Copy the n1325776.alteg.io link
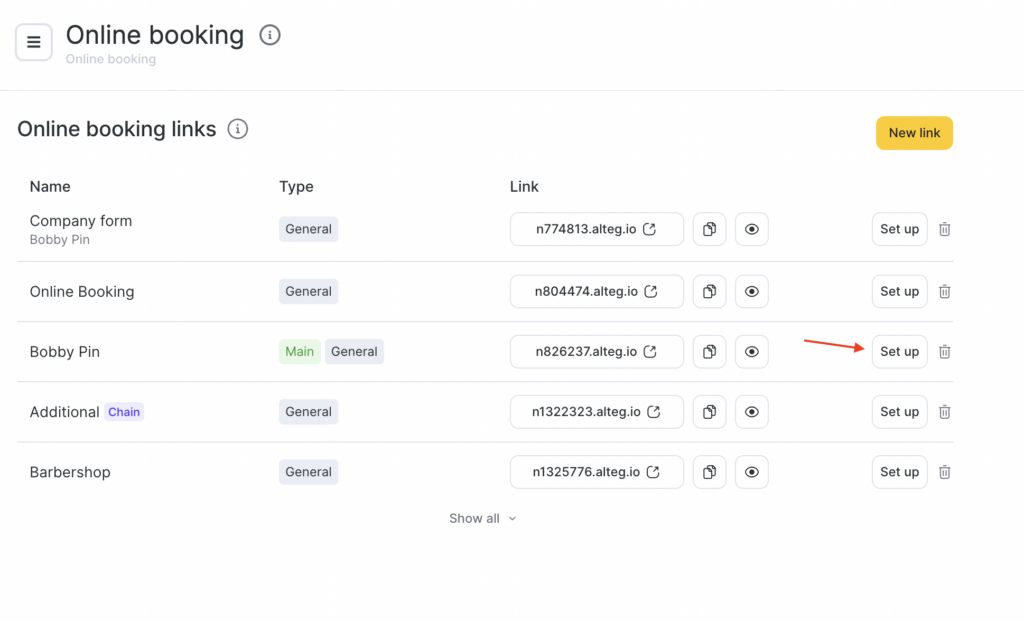The image size is (1024, 622). 709,472
